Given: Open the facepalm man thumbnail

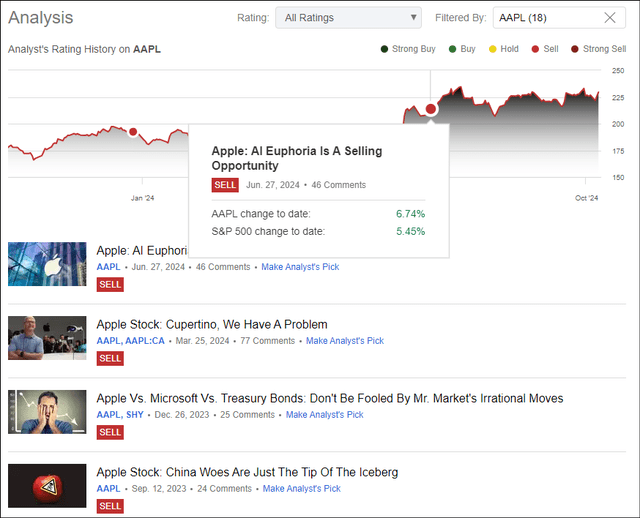Looking at the screenshot, I should click(47, 411).
